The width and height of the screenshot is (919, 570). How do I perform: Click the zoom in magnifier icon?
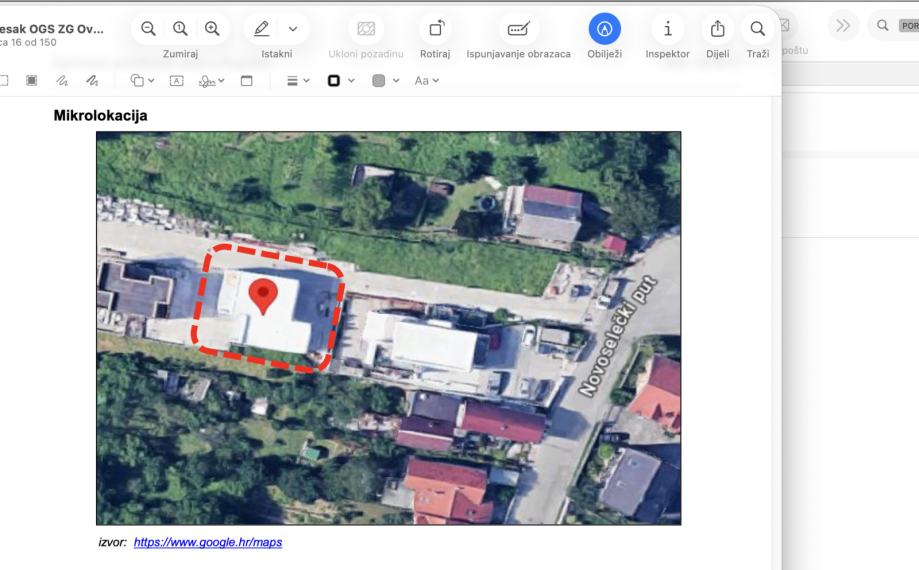pos(211,29)
